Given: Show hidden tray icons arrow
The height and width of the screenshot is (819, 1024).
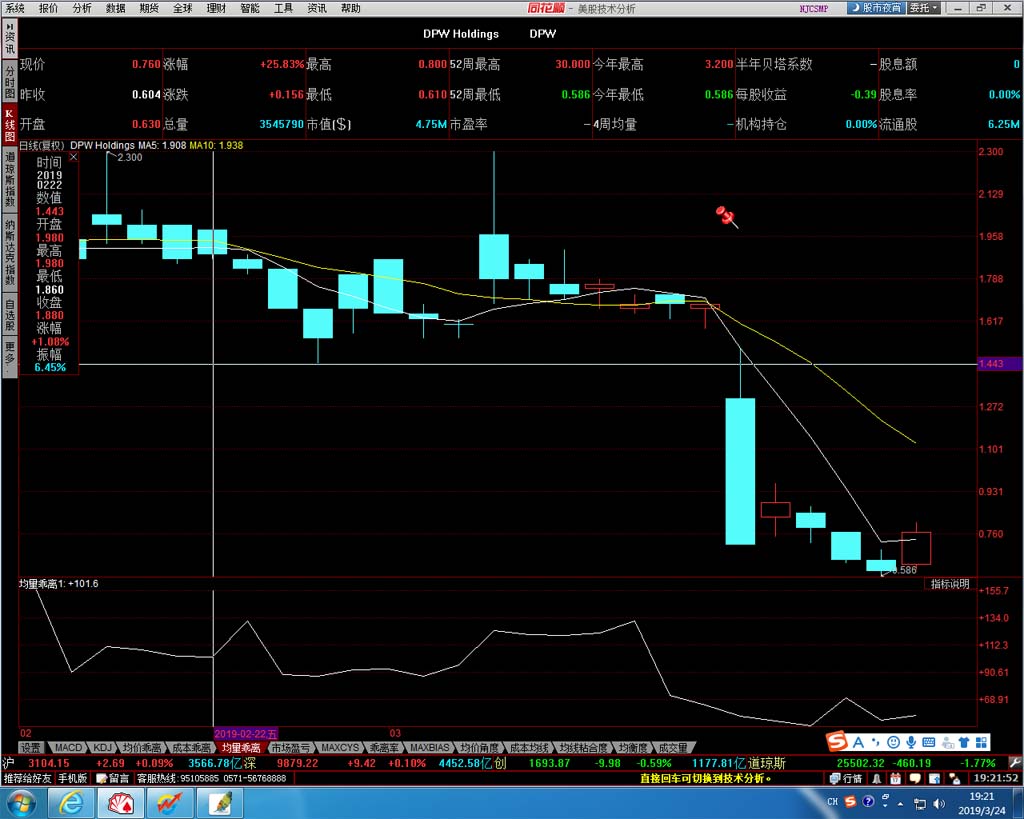Looking at the screenshot, I should point(901,803).
